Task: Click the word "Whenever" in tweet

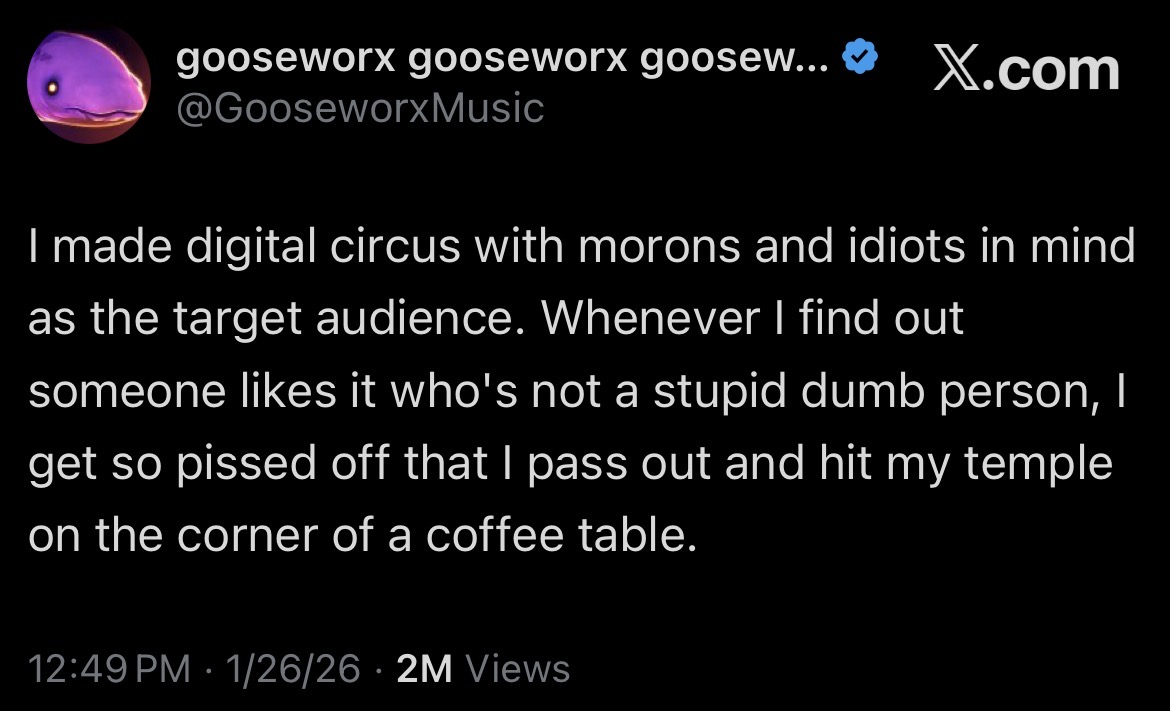Action: 650,319
